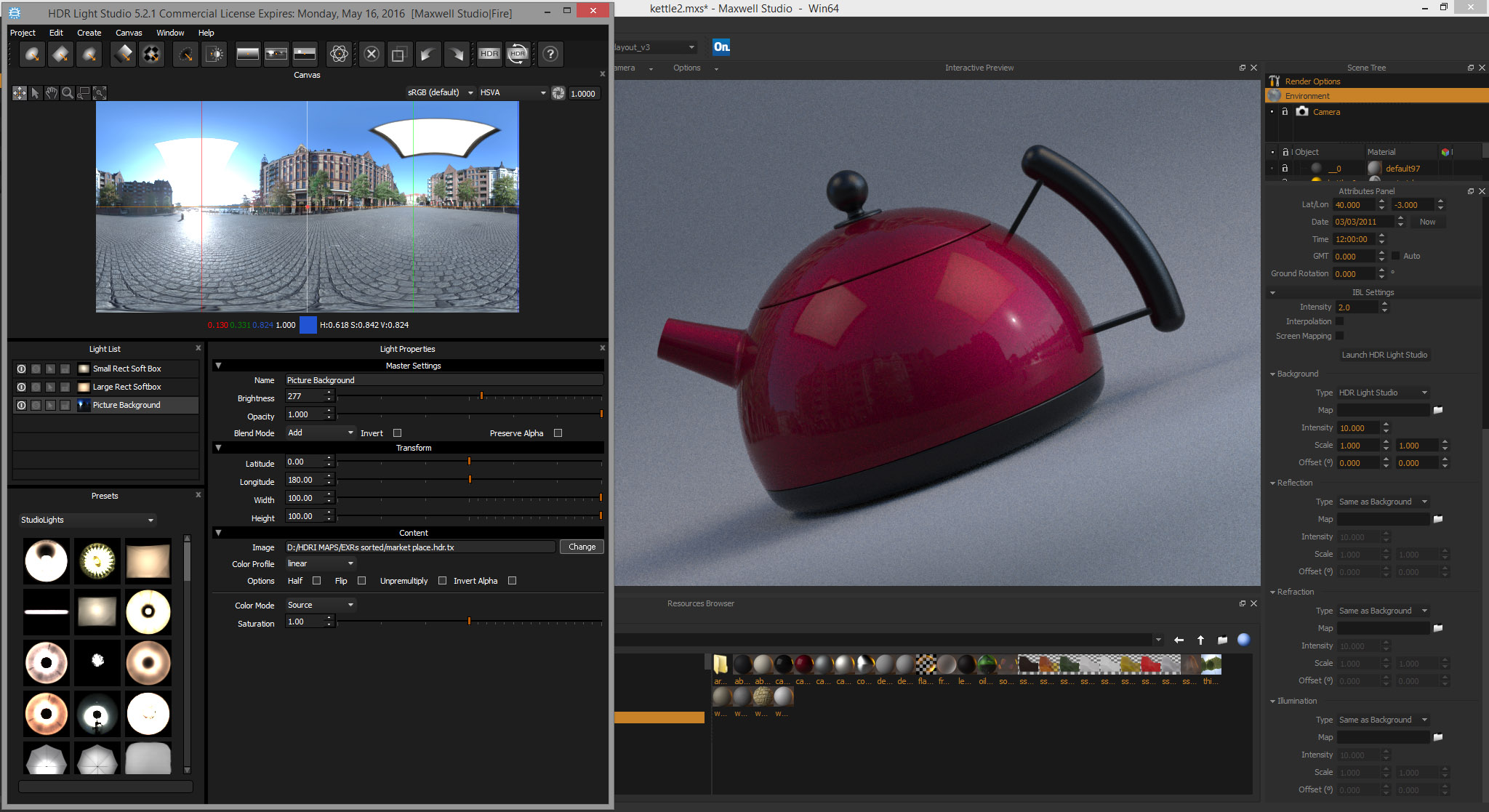Screen dimensions: 1489x812
Task: Create a round light from the toolbar
Action: [x=32, y=55]
